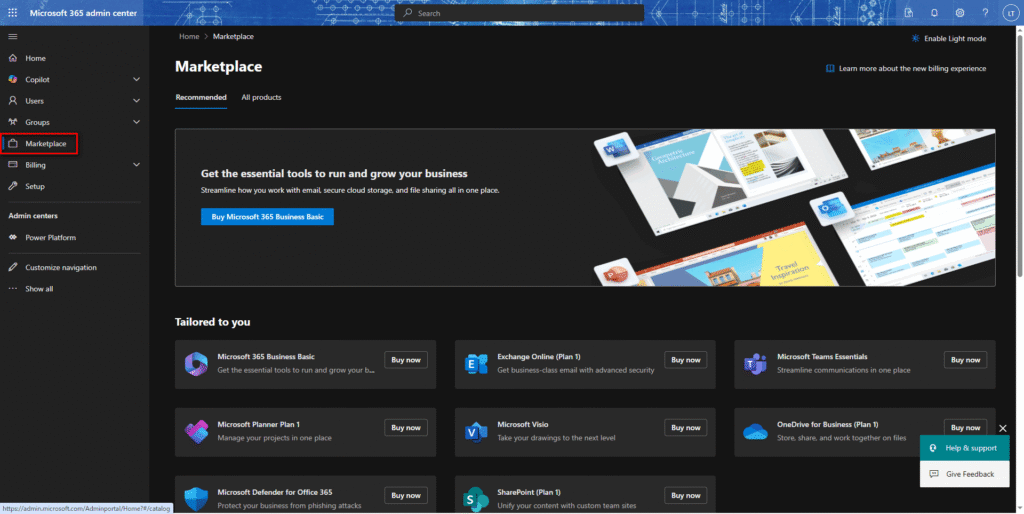Buy now for Microsoft Visio
This screenshot has width=1024, height=514.
click(x=685, y=427)
